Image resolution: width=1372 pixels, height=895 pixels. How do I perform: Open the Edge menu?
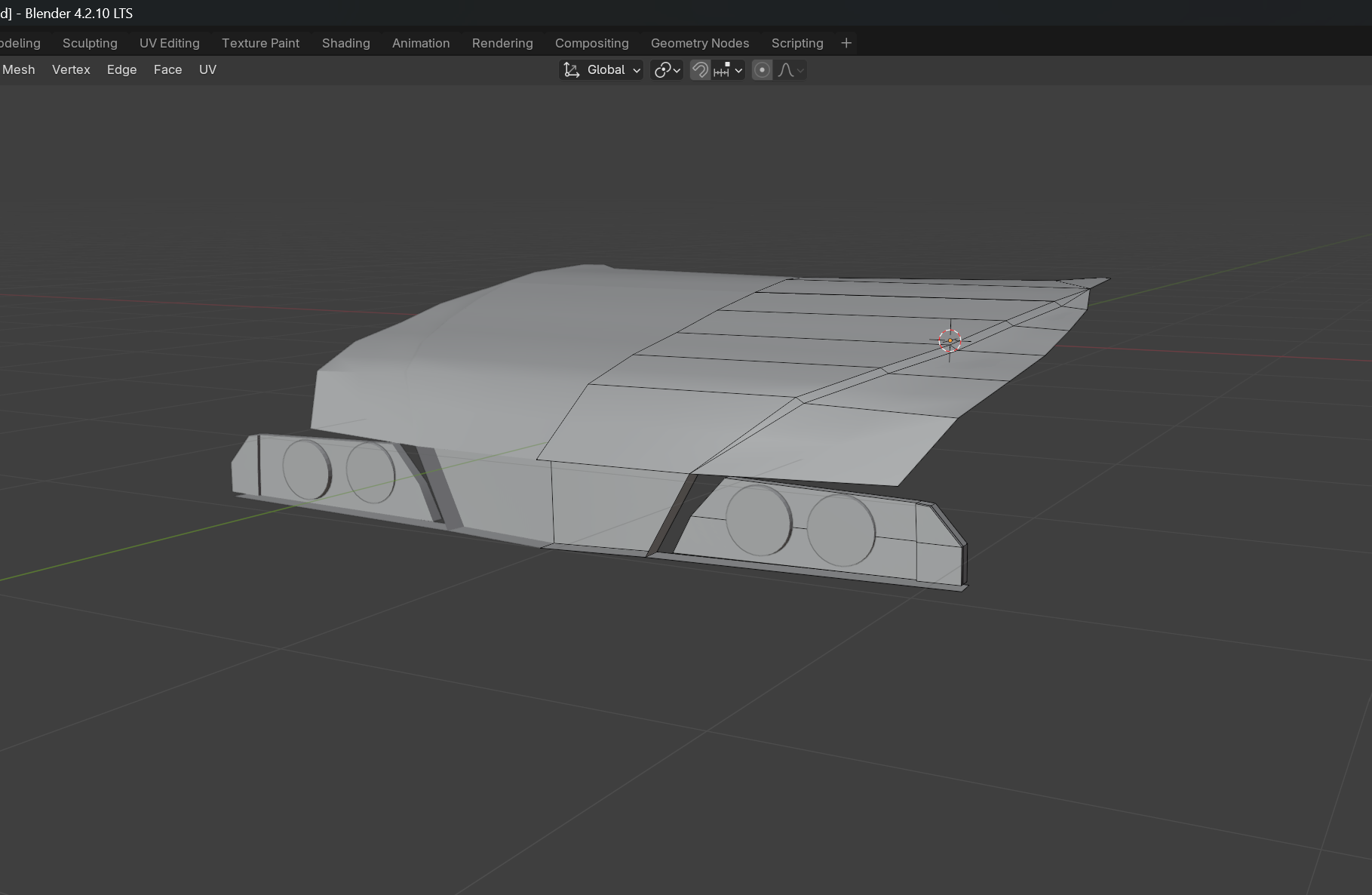(x=121, y=69)
